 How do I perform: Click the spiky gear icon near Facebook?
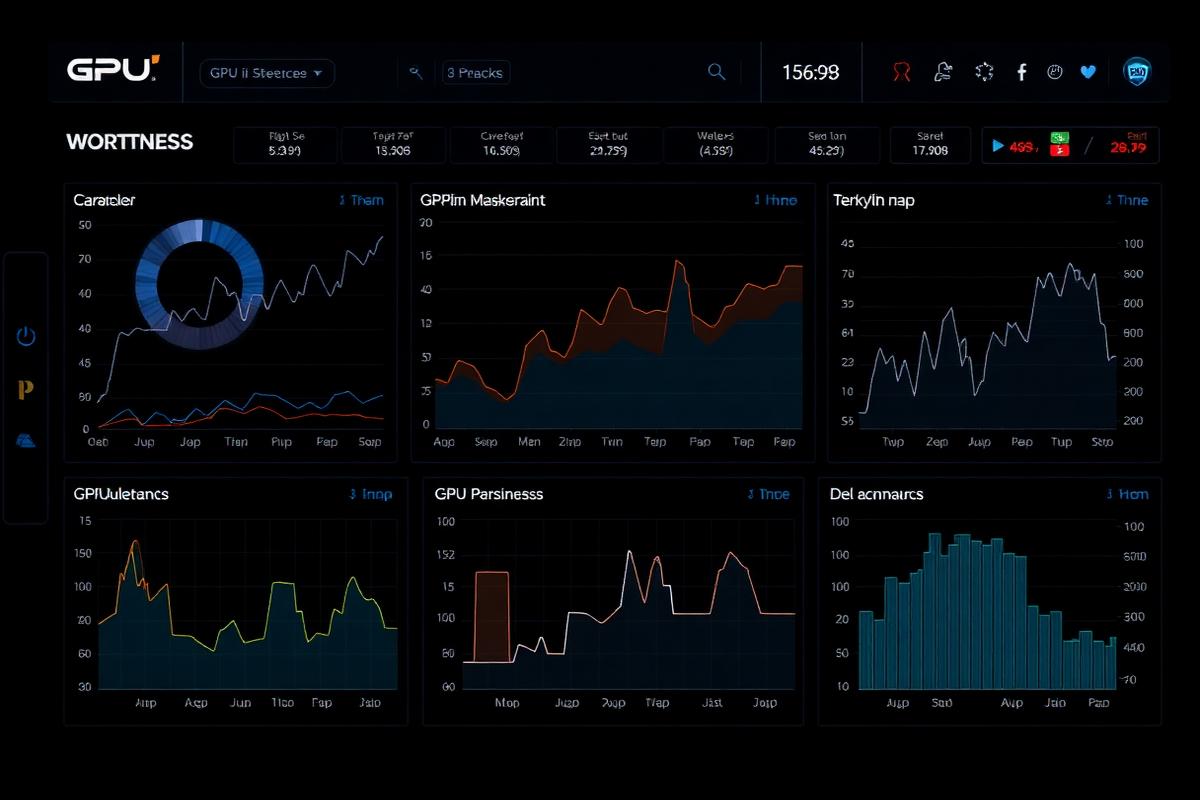983,71
